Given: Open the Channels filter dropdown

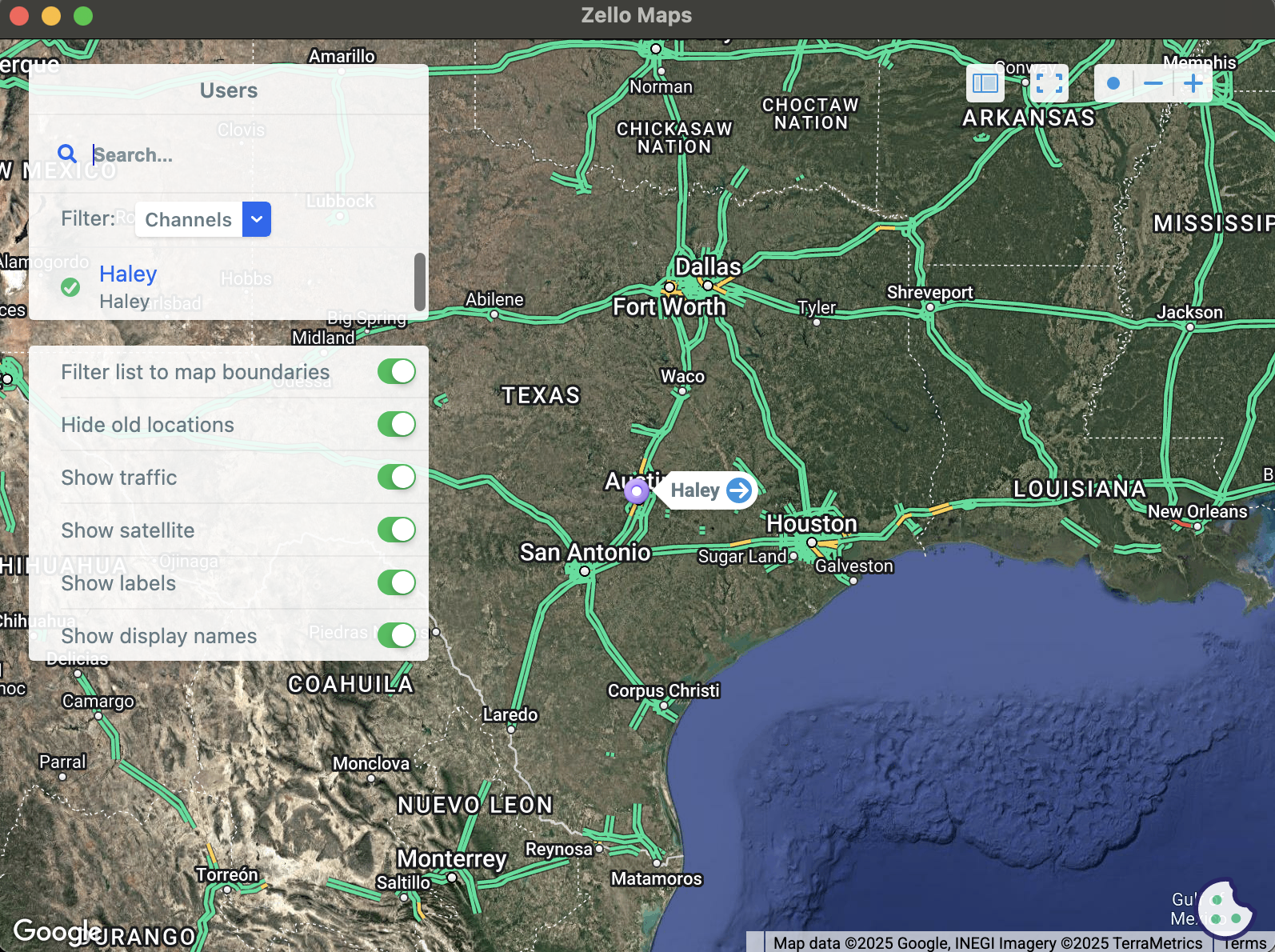Looking at the screenshot, I should point(203,219).
